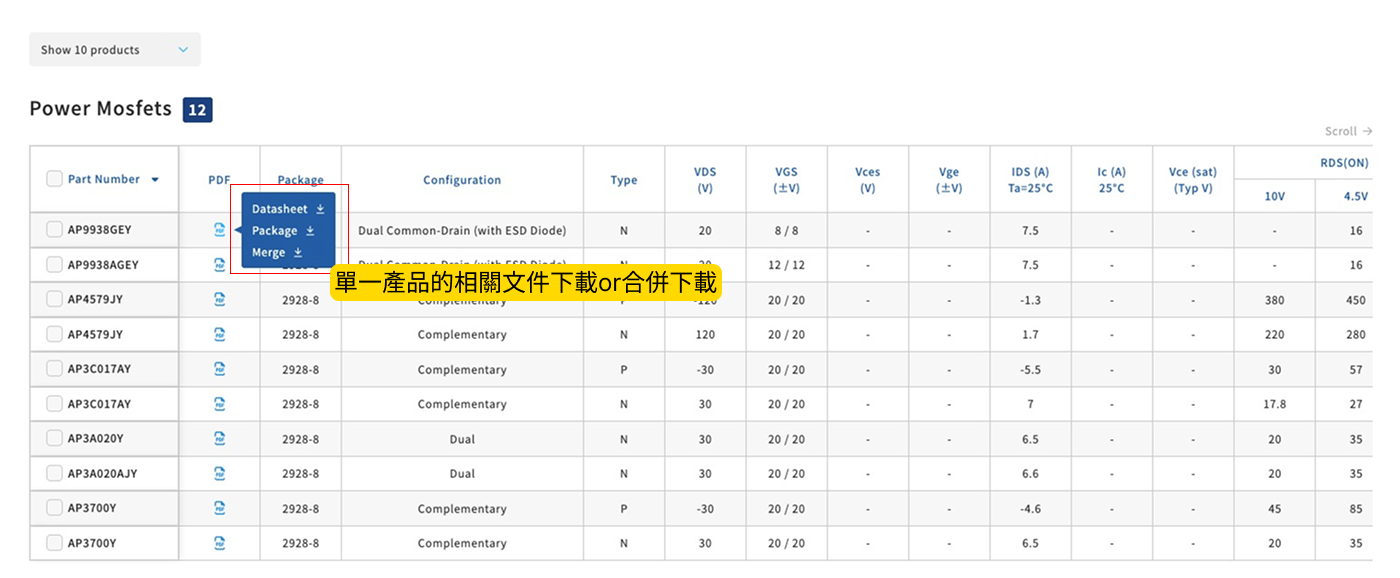This screenshot has width=1400, height=578.
Task: Click the IDS (A) Ta=25°C header
Action: click(1030, 180)
